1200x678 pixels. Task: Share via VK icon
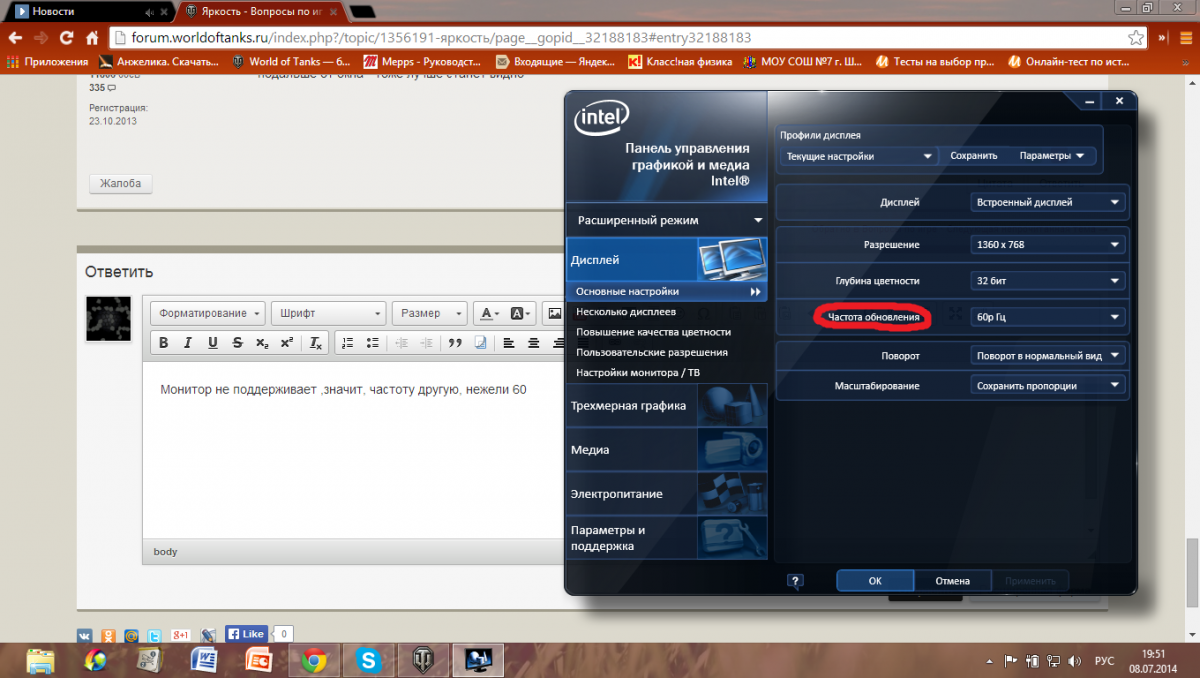(84, 635)
